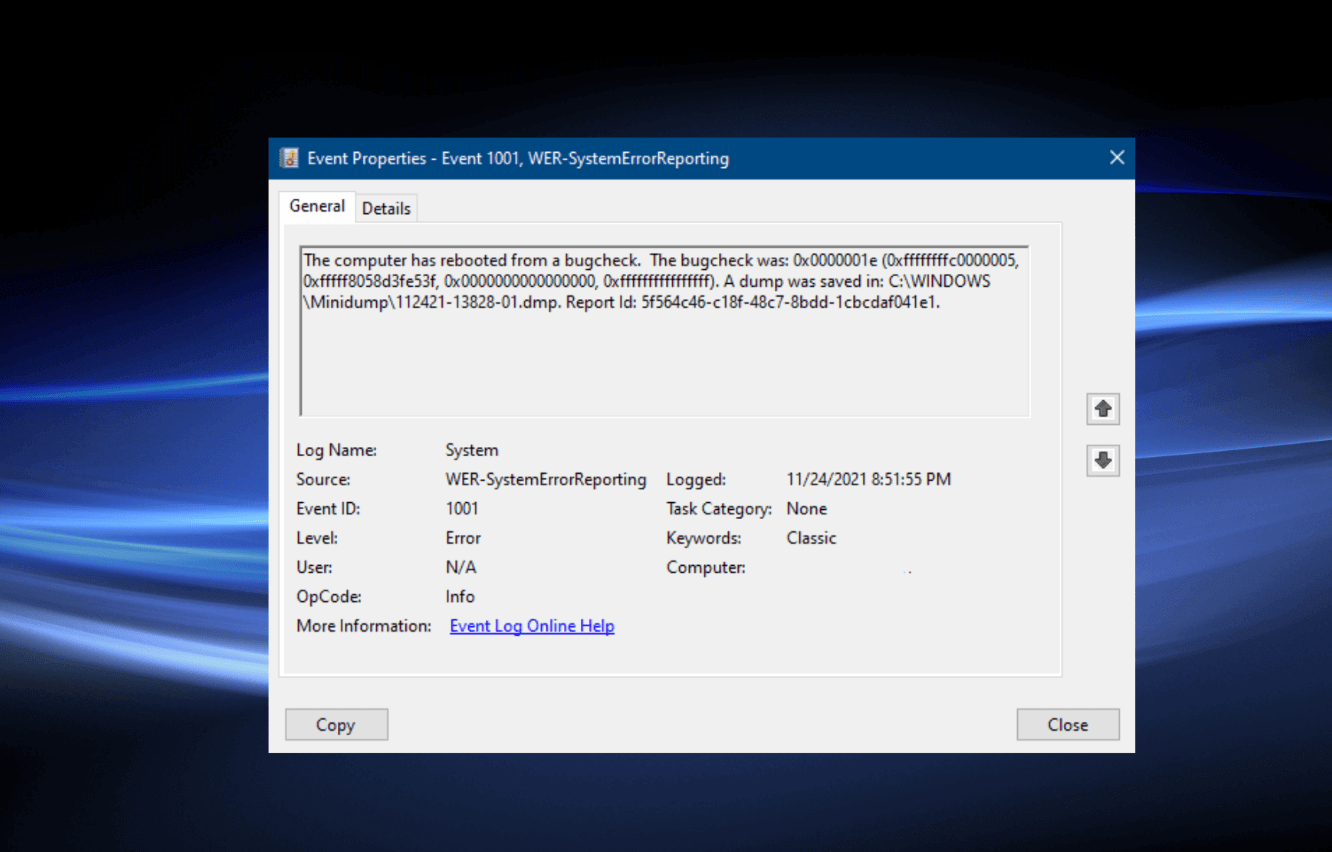Select the Event ID value 1001

(x=462, y=509)
